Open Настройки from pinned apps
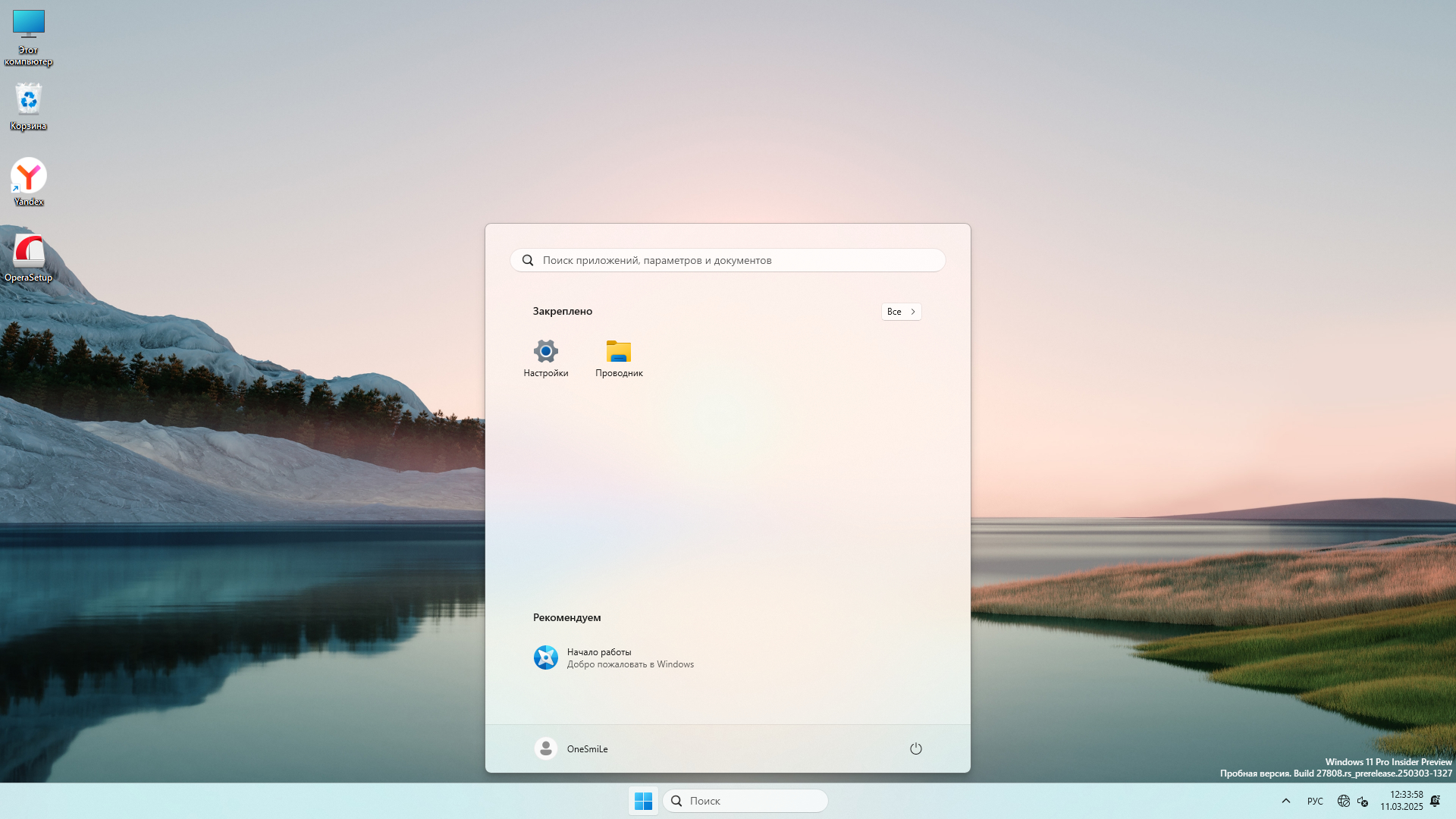The height and width of the screenshot is (819, 1456). pos(545,358)
